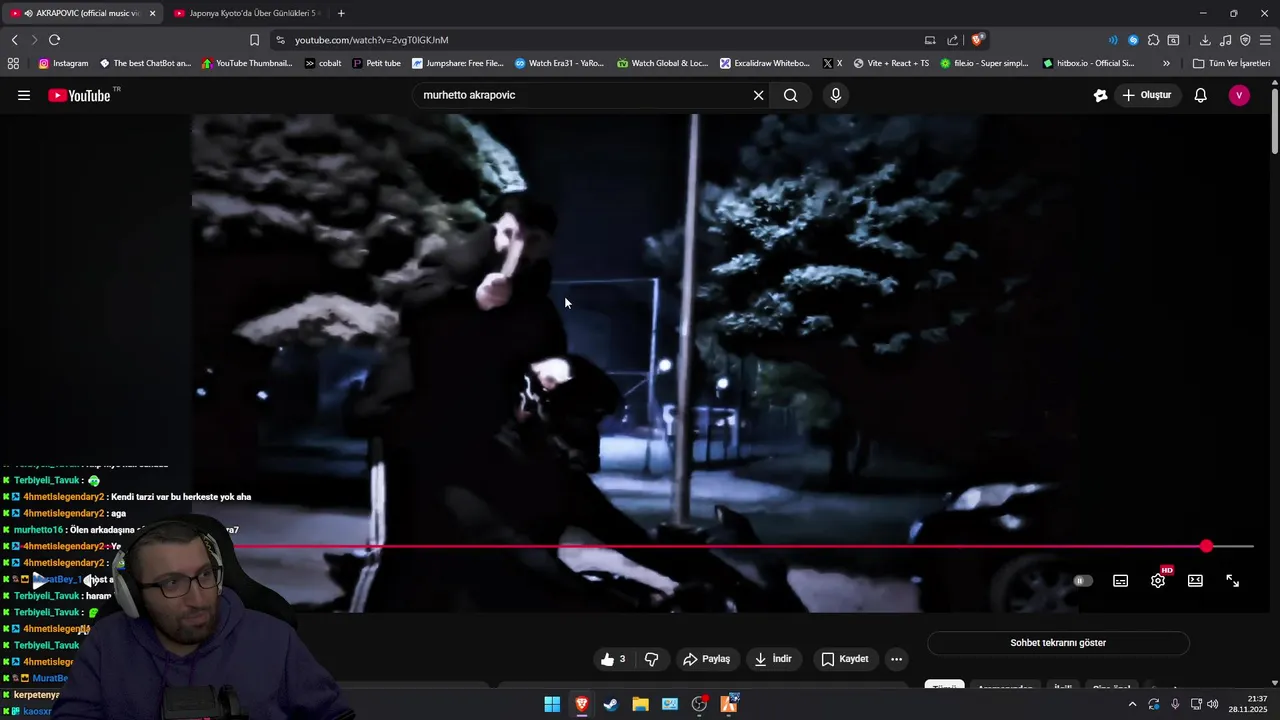Open the Oluştur create menu
This screenshot has width=1280, height=720.
coord(1146,95)
